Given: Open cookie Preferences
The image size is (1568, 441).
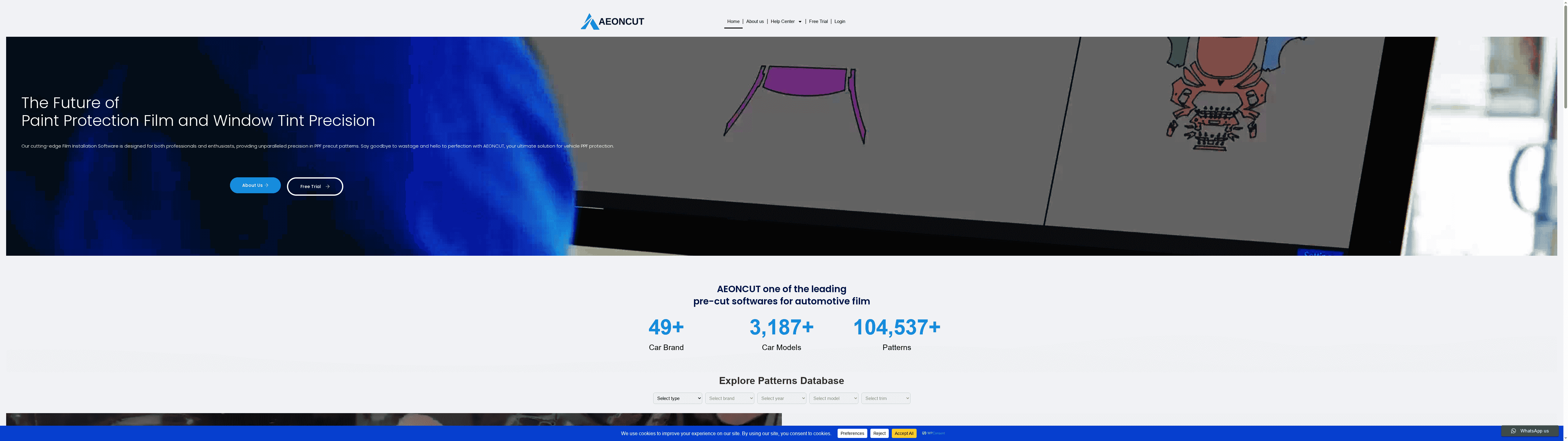Looking at the screenshot, I should [x=852, y=434].
